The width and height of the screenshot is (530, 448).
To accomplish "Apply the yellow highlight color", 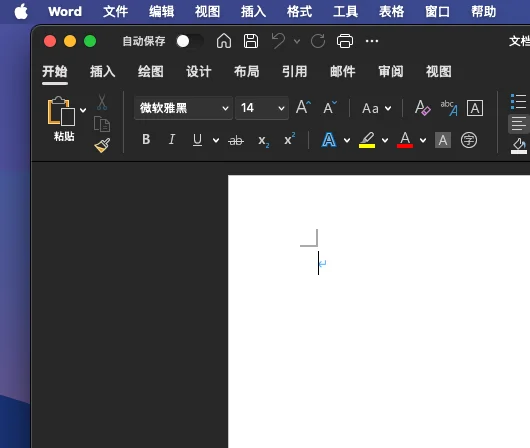I will tap(367, 140).
